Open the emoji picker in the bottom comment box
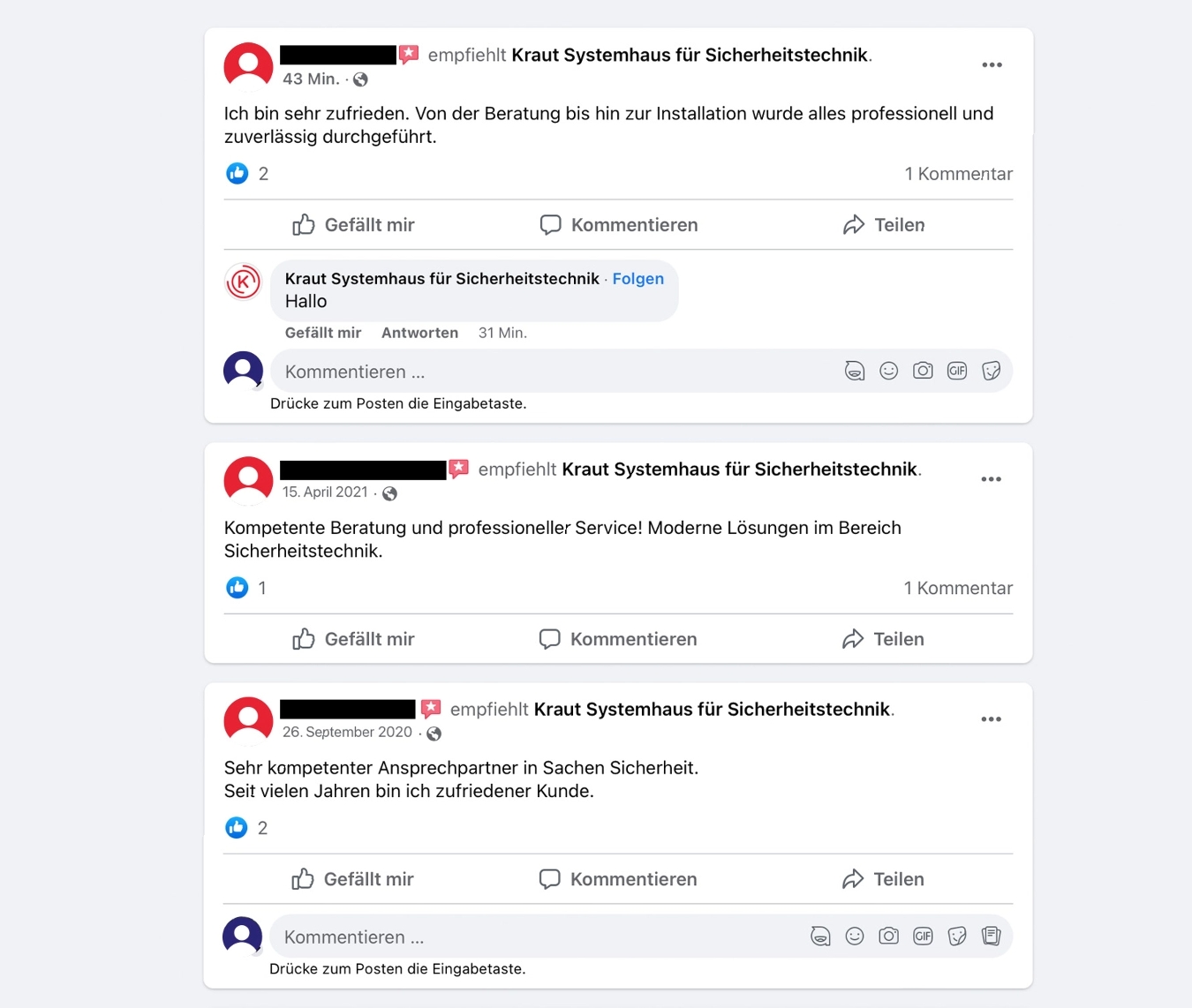 tap(854, 936)
